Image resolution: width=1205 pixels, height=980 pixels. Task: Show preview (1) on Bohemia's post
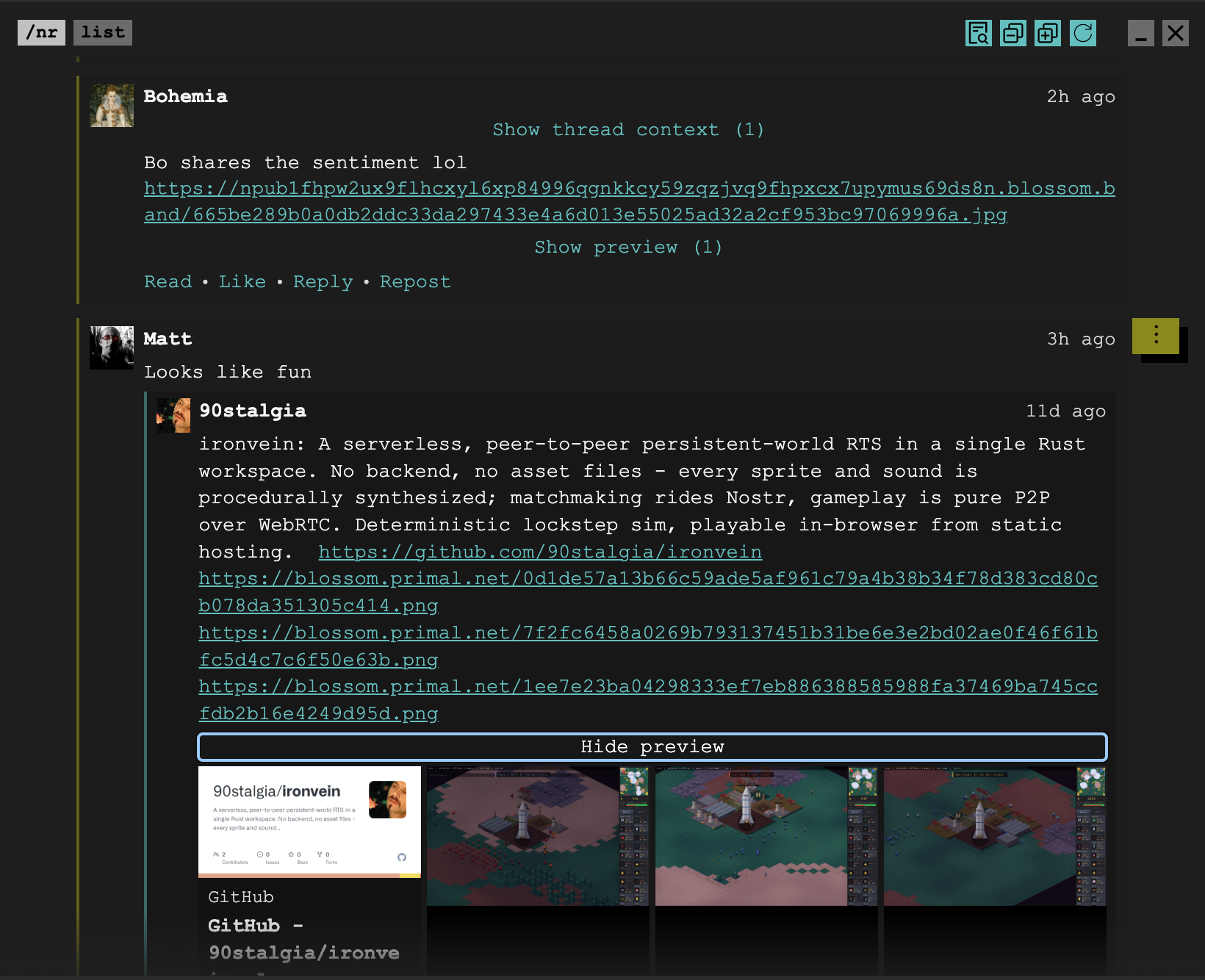coord(628,248)
